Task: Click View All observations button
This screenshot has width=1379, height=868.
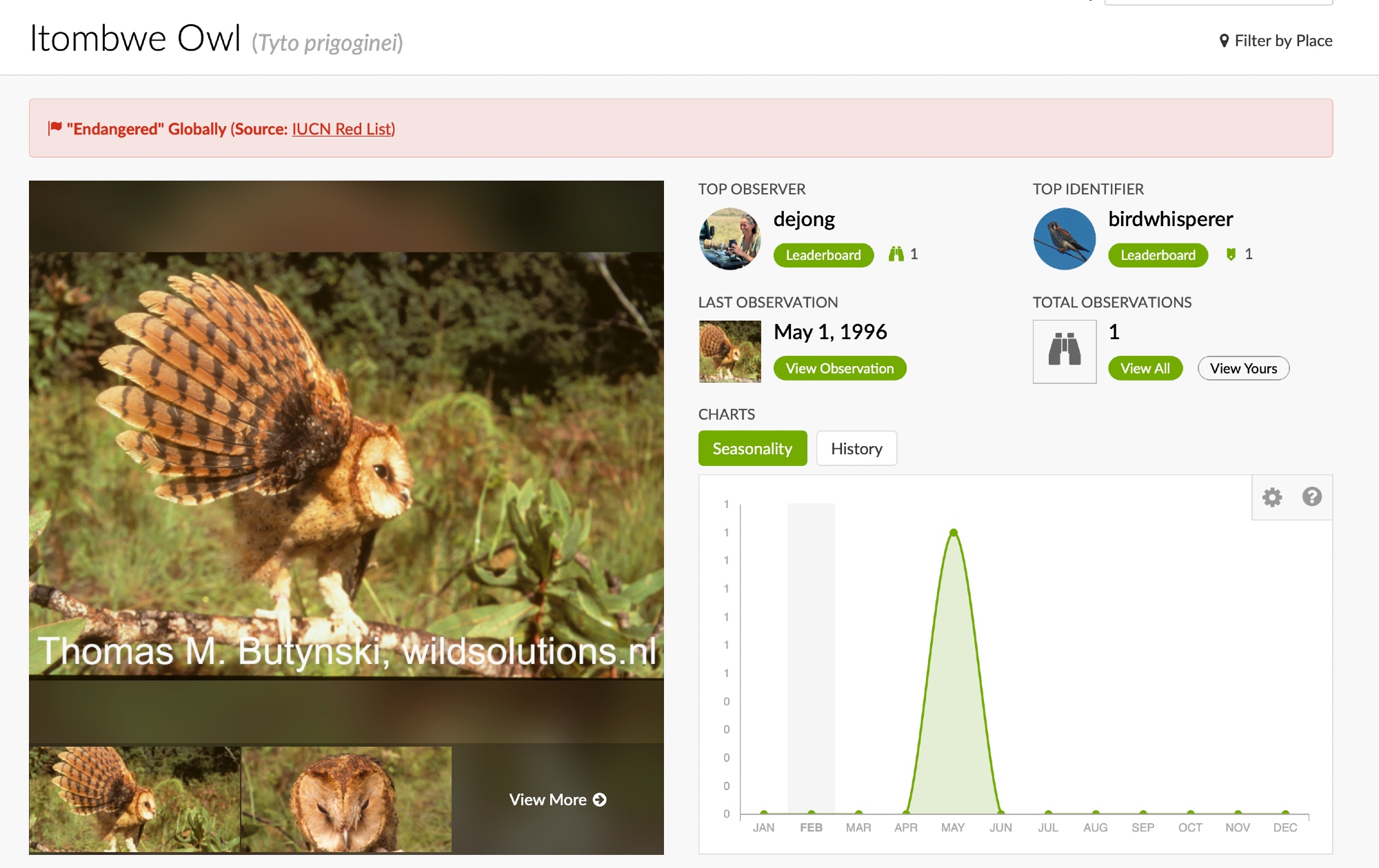Action: [1145, 368]
